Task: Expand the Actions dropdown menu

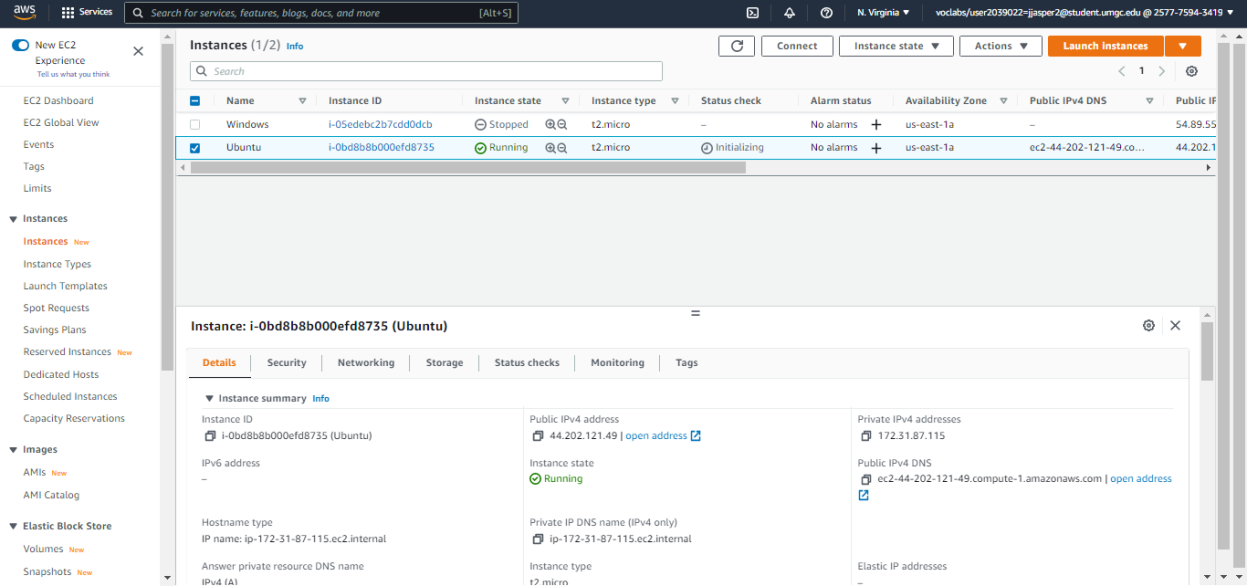Action: tap(1000, 46)
